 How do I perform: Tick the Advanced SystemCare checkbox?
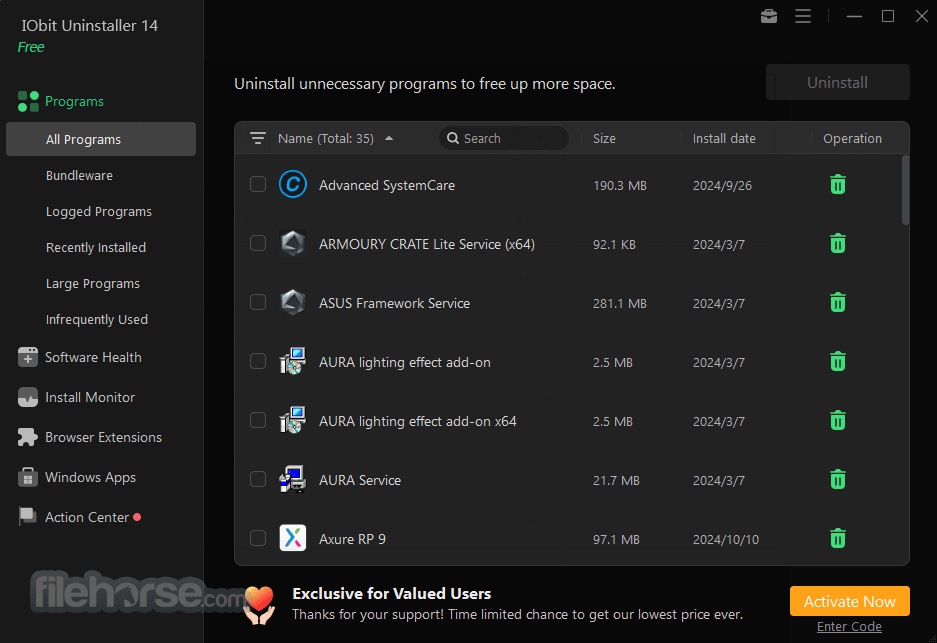coord(258,184)
